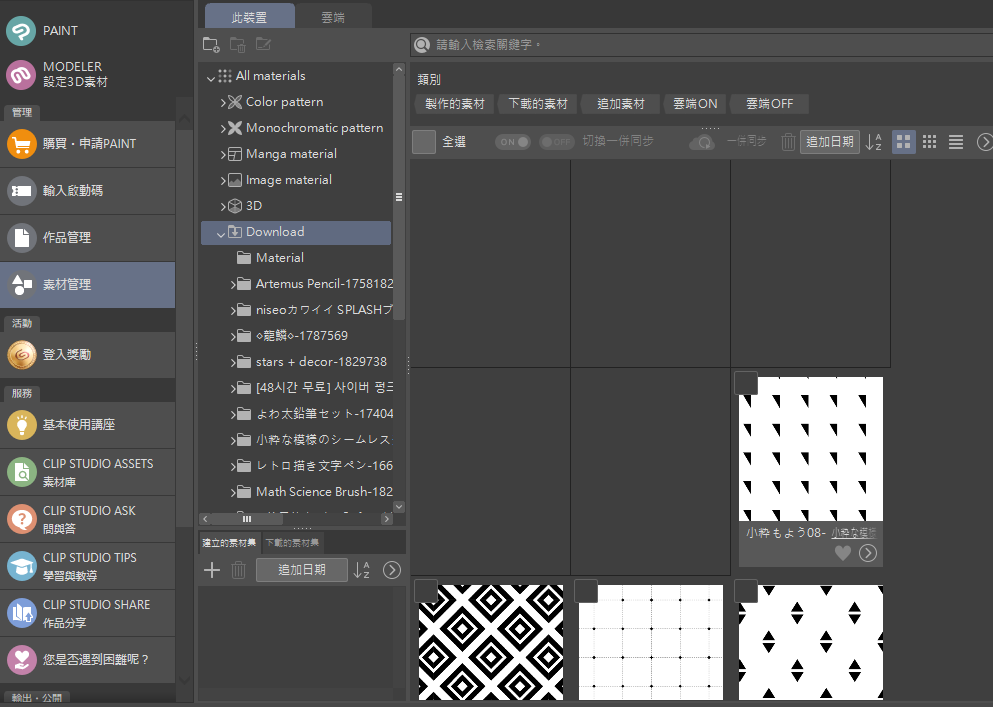Click the 小粋な模様 link under the thumbnail
Screen dimensions: 993x707
854,533
